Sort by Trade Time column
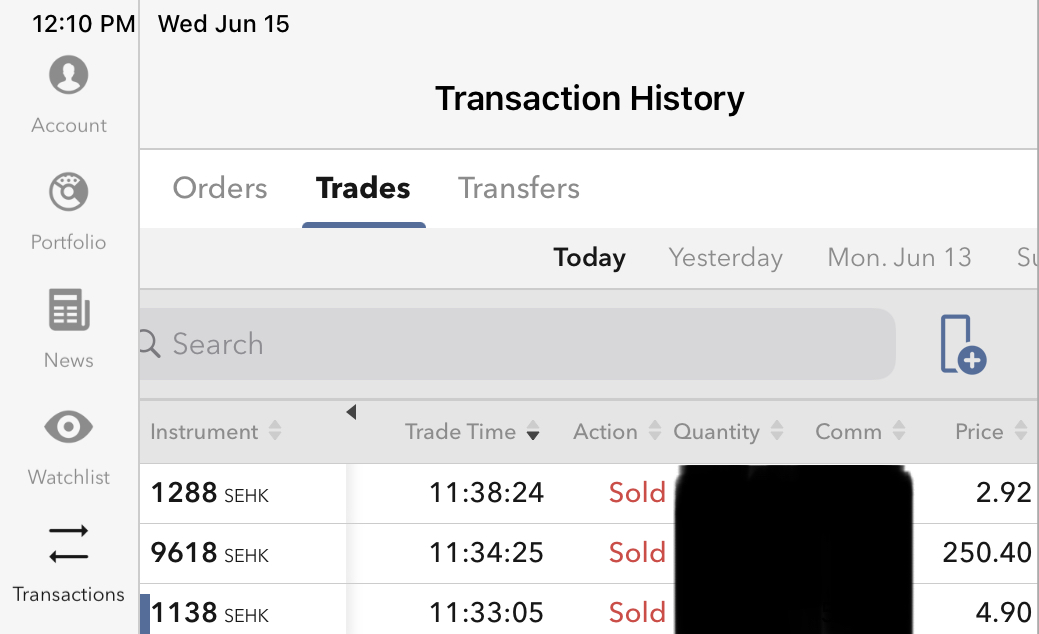Viewport: 1039px width, 634px height. coord(472,432)
